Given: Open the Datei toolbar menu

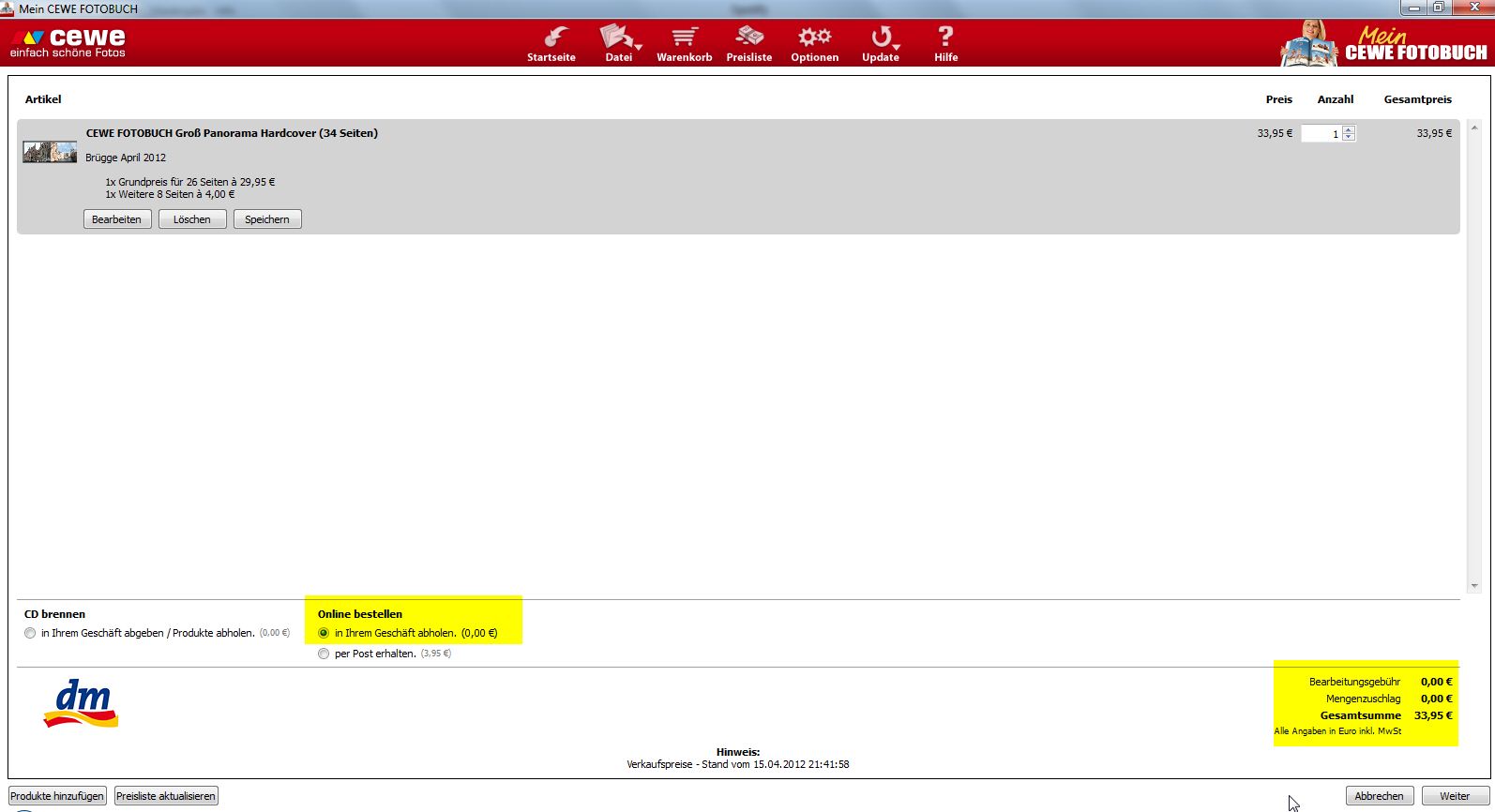Looking at the screenshot, I should (x=619, y=44).
